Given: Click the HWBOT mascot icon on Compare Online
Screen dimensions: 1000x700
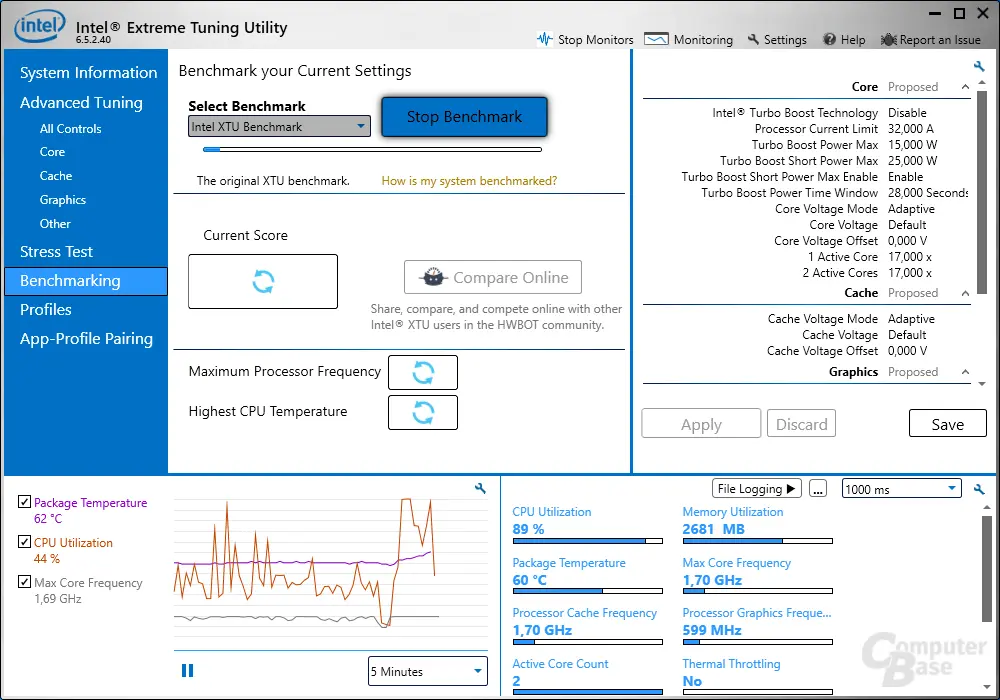Looking at the screenshot, I should 433,277.
